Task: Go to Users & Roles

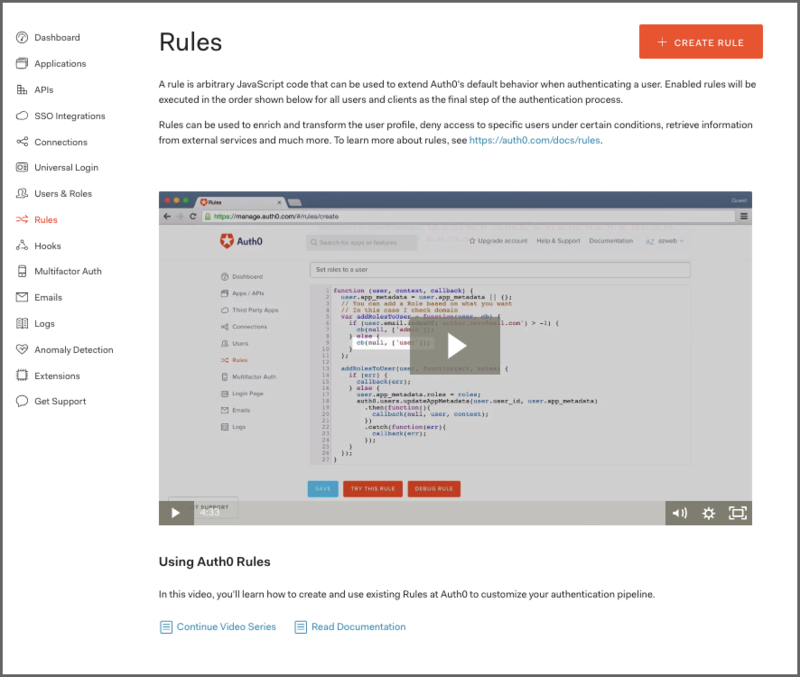Action: [x=63, y=193]
